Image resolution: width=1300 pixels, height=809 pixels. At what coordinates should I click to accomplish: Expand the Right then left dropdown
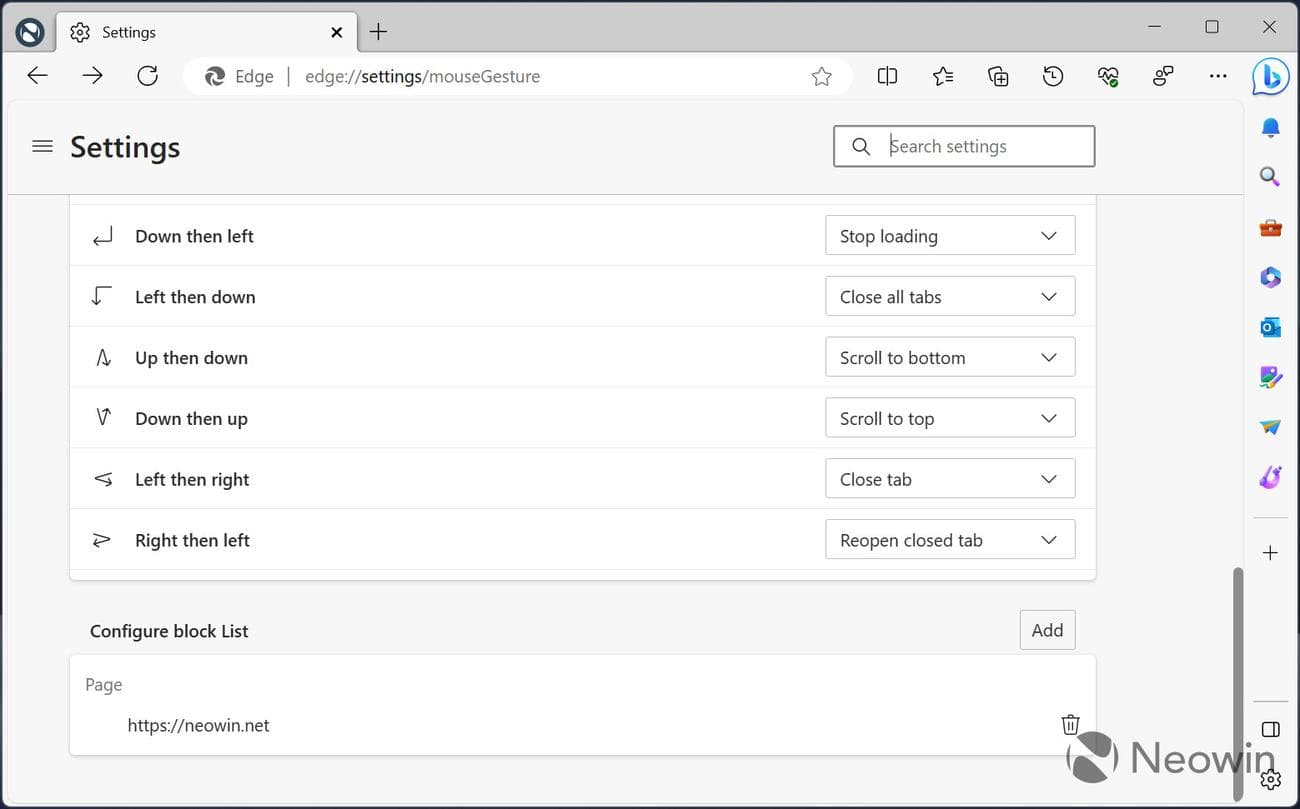pyautogui.click(x=949, y=540)
